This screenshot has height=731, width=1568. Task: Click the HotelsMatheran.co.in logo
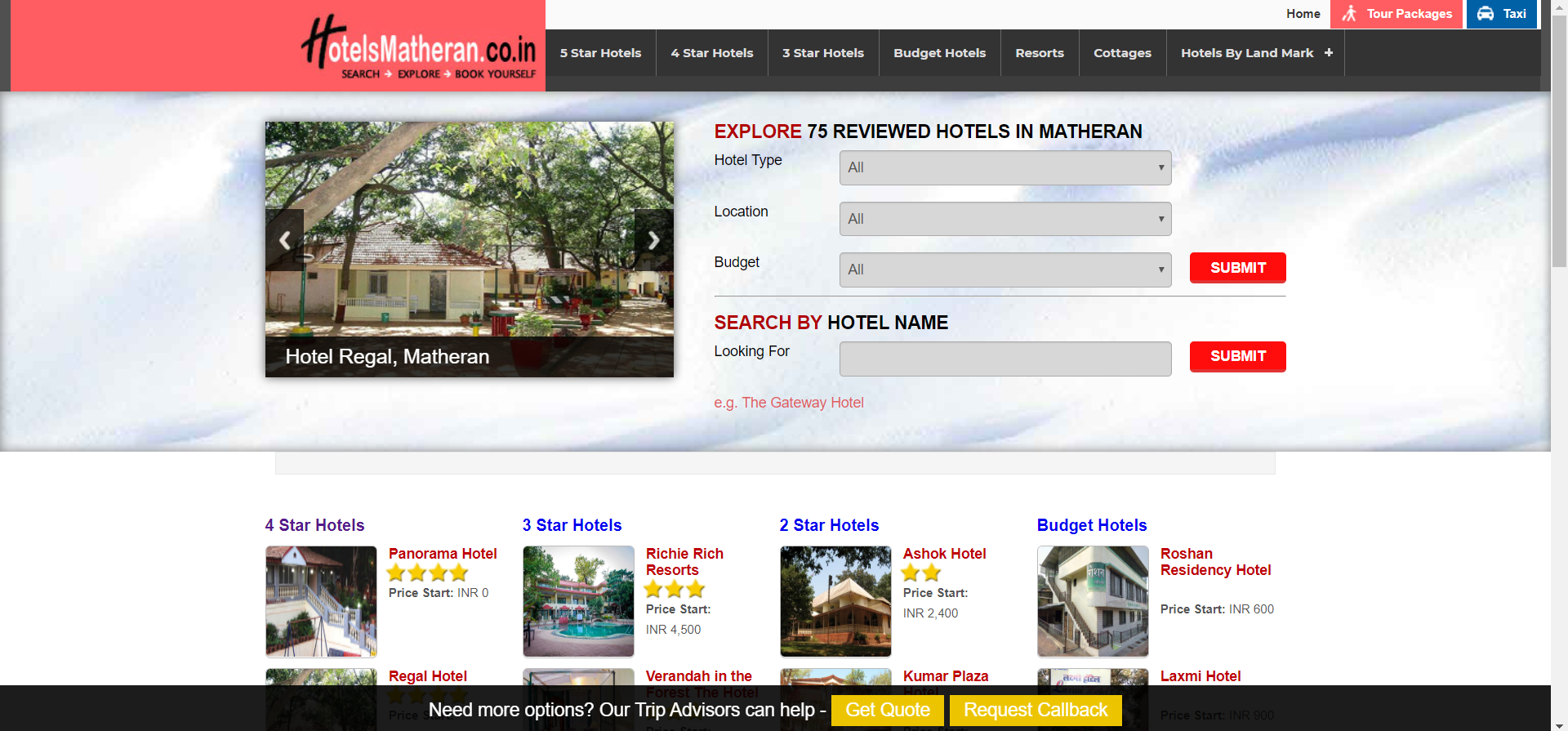tap(419, 47)
